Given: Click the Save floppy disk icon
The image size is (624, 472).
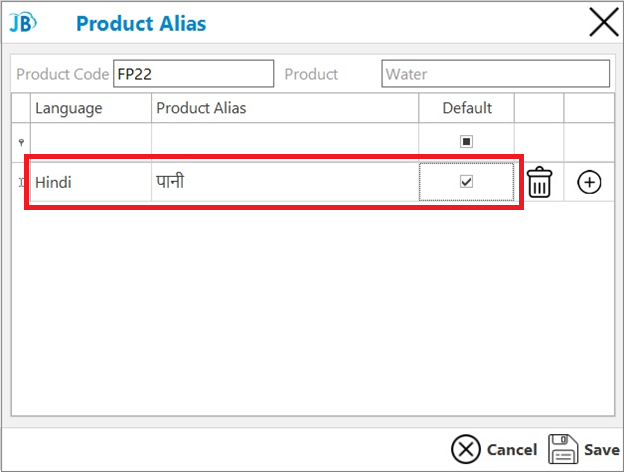Looking at the screenshot, I should (x=563, y=449).
